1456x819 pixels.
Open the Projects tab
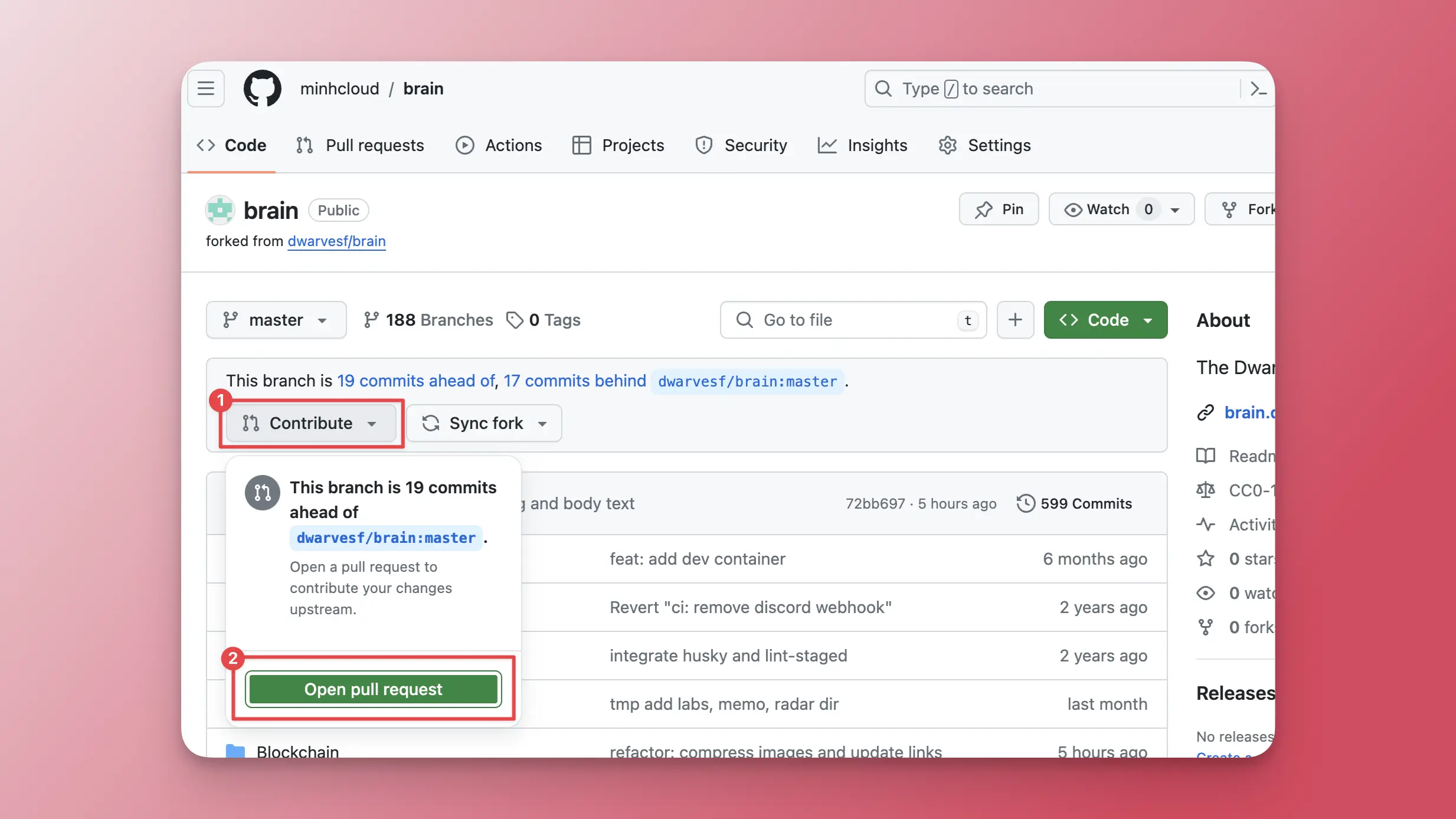click(x=618, y=145)
